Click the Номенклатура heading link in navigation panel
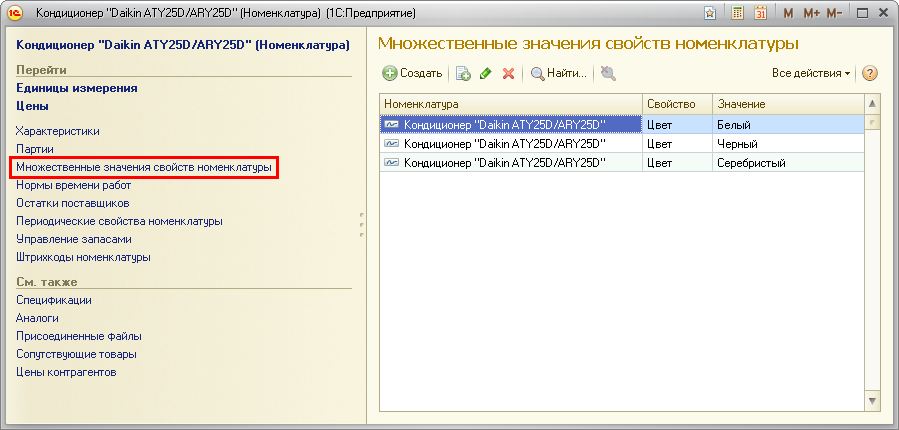The image size is (899, 430). pyautogui.click(x=183, y=45)
